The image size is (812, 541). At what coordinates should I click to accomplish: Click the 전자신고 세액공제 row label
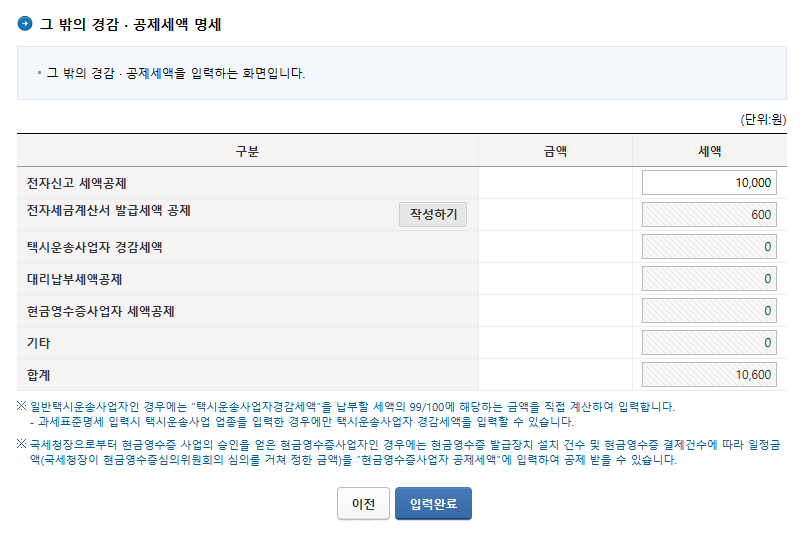tap(77, 183)
